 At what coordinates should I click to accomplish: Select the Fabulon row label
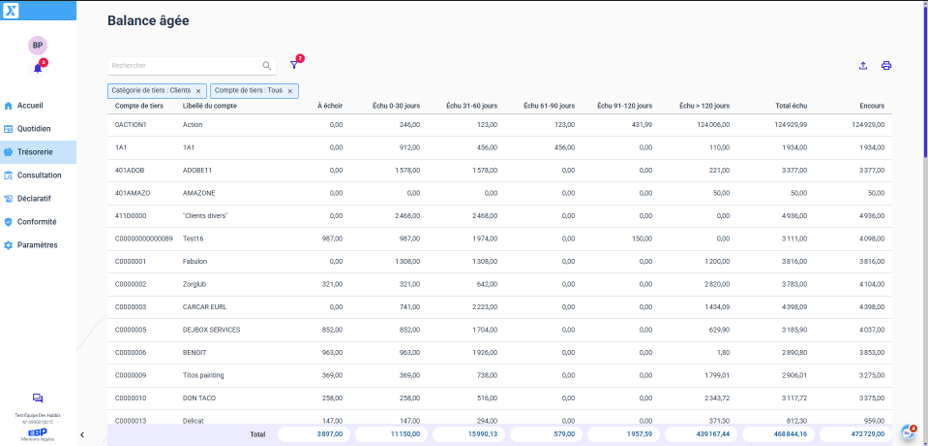[x=195, y=261]
